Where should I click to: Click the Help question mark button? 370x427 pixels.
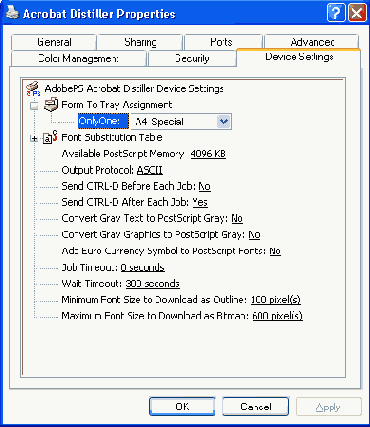click(x=336, y=13)
